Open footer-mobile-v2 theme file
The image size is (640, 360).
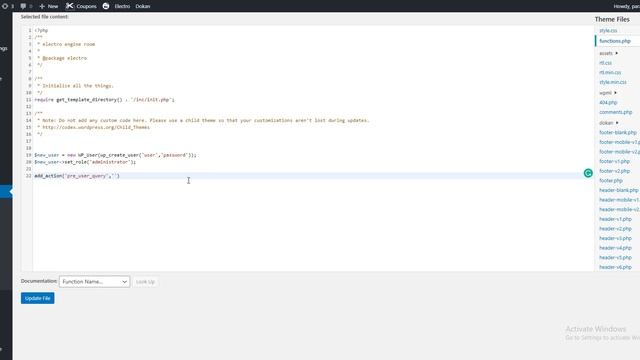tap(620, 151)
